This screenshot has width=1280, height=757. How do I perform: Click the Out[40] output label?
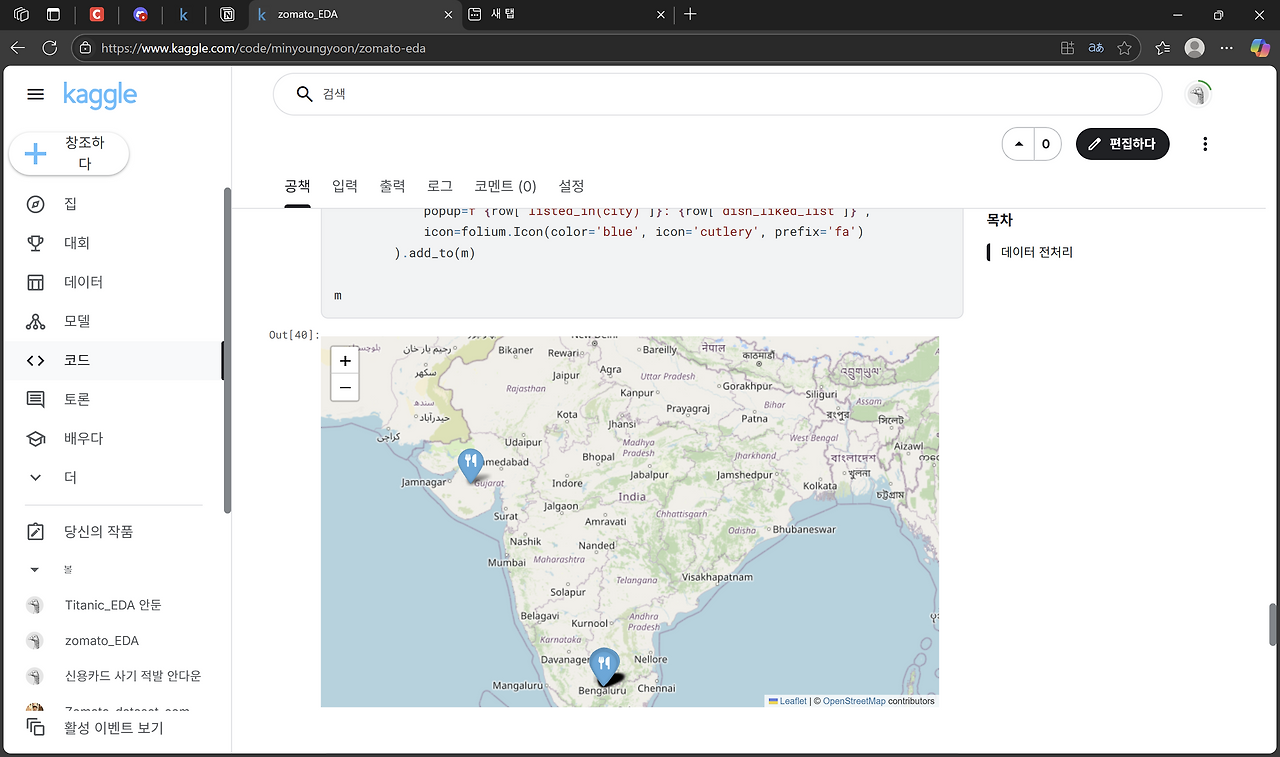293,335
